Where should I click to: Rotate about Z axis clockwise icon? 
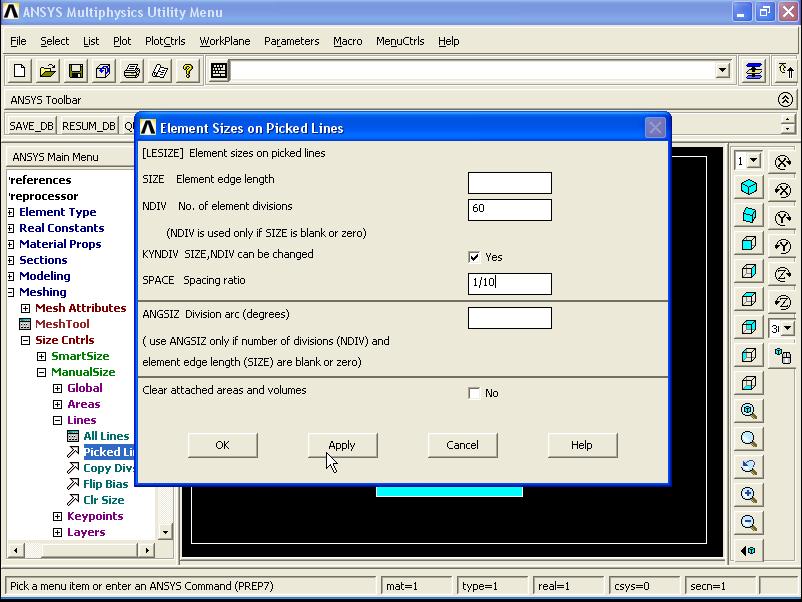[783, 274]
